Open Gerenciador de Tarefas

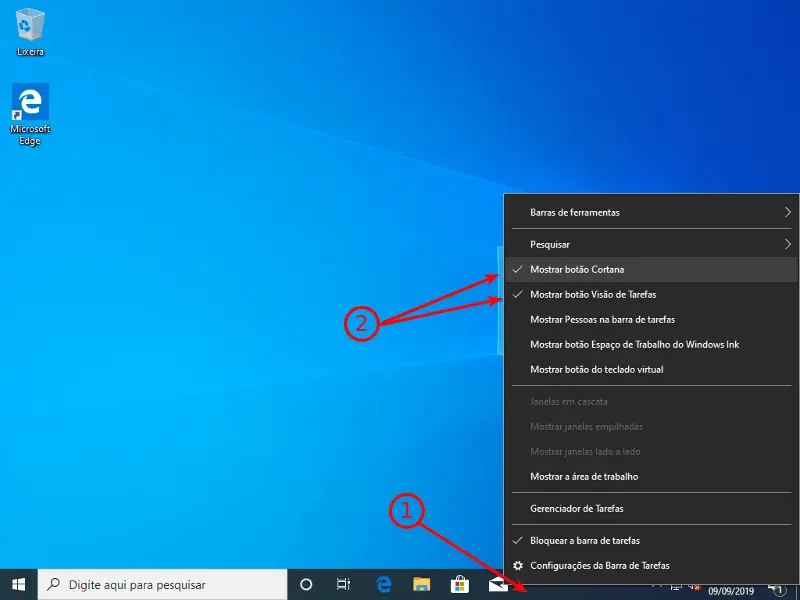[x=652, y=509]
